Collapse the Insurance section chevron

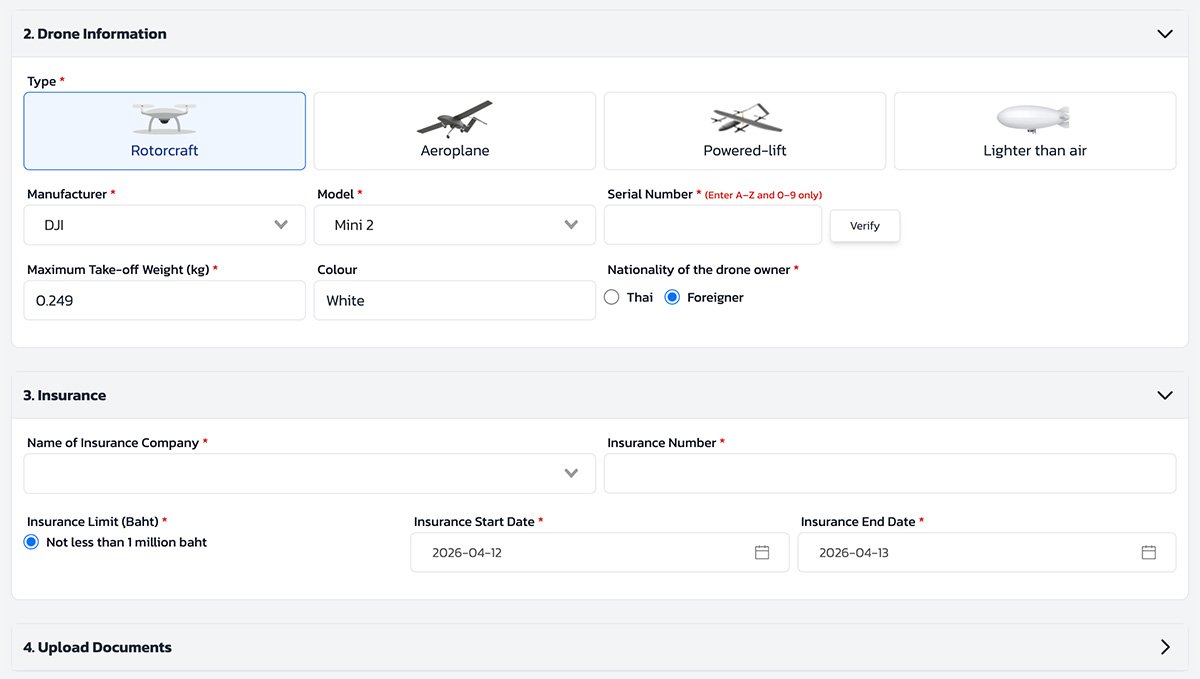pyautogui.click(x=1164, y=396)
